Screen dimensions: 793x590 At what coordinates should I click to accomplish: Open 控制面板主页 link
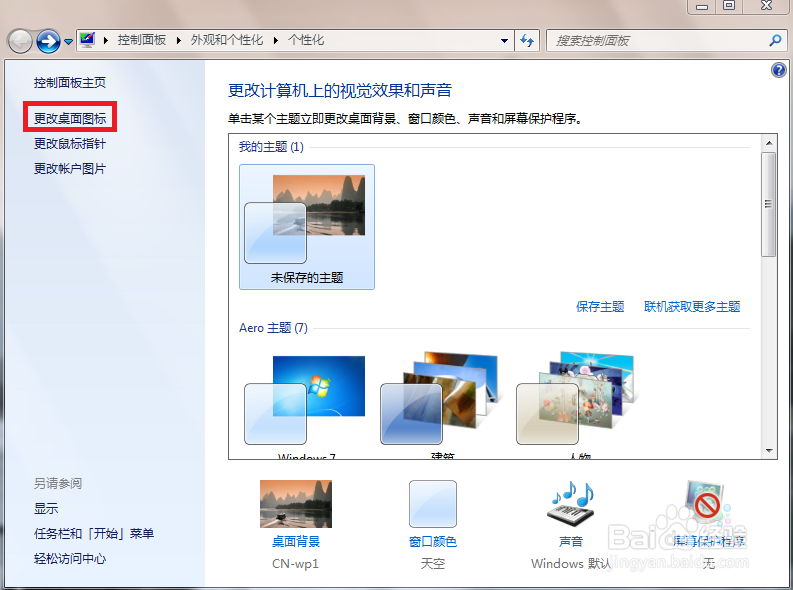click(70, 82)
